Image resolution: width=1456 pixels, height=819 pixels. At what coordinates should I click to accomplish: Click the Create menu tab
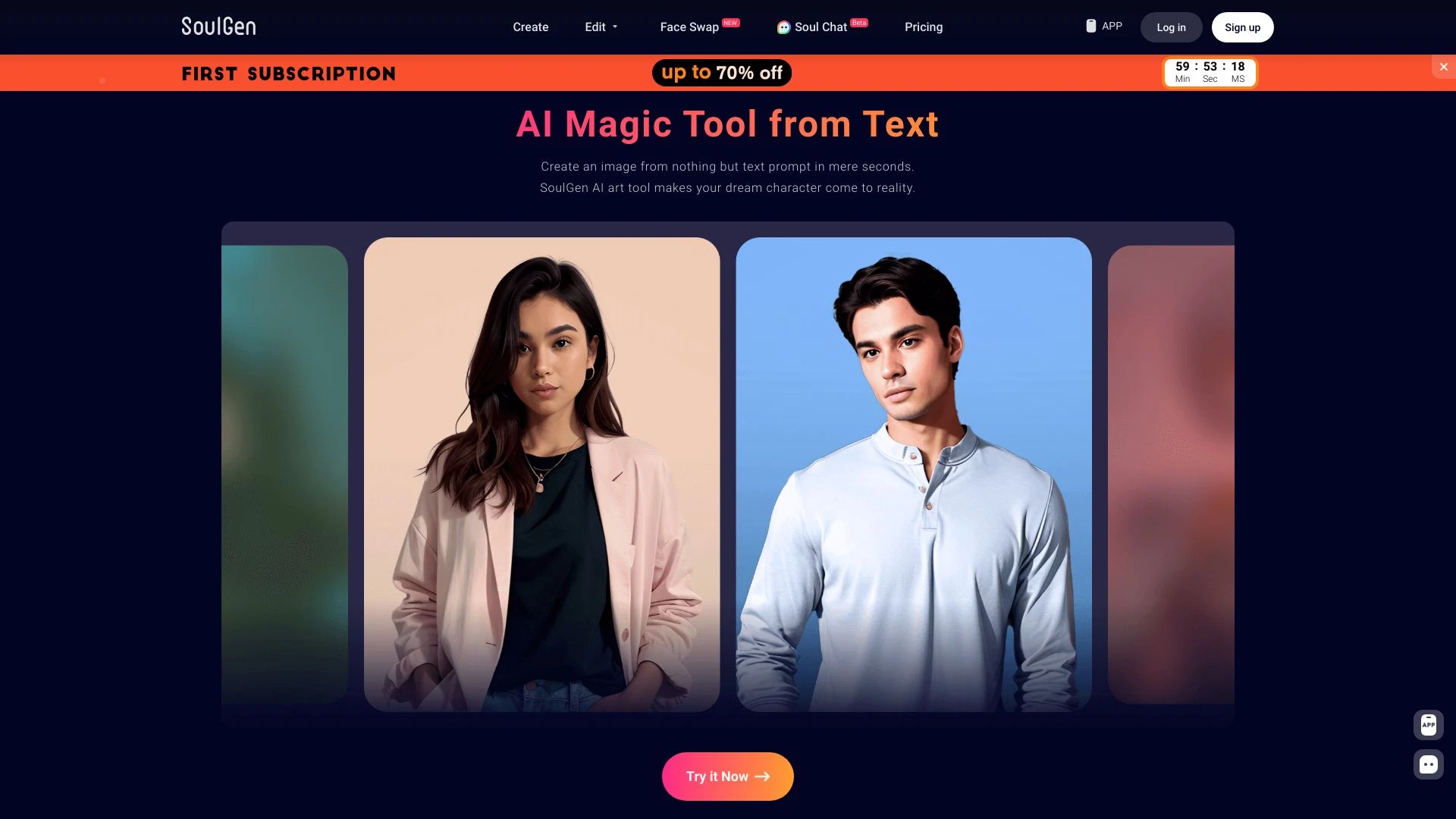point(530,27)
